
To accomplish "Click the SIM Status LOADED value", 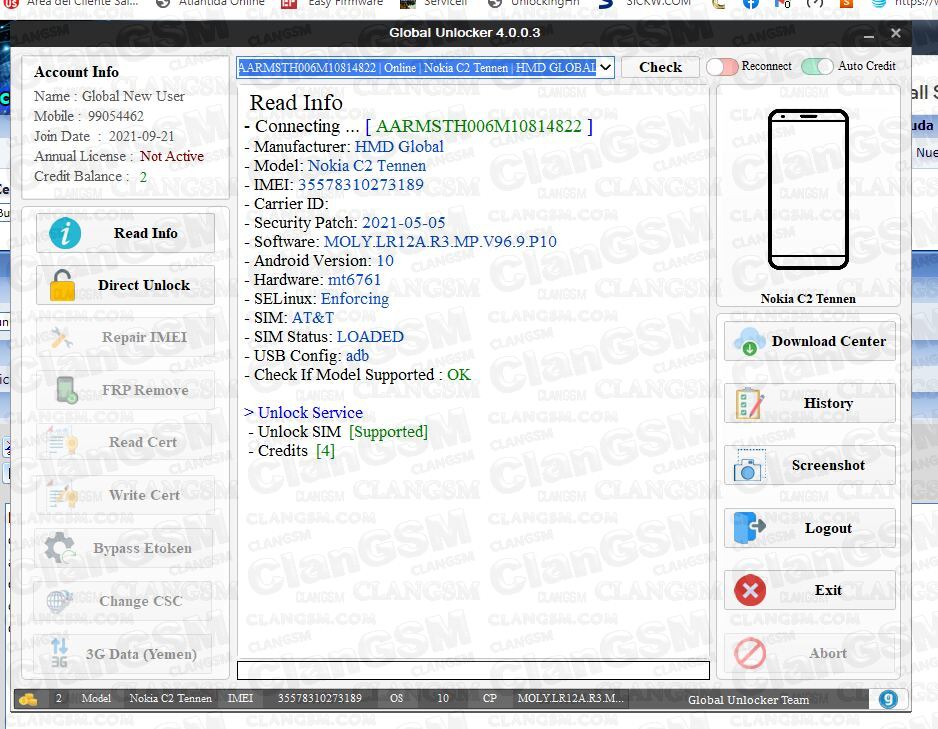I will coord(370,337).
